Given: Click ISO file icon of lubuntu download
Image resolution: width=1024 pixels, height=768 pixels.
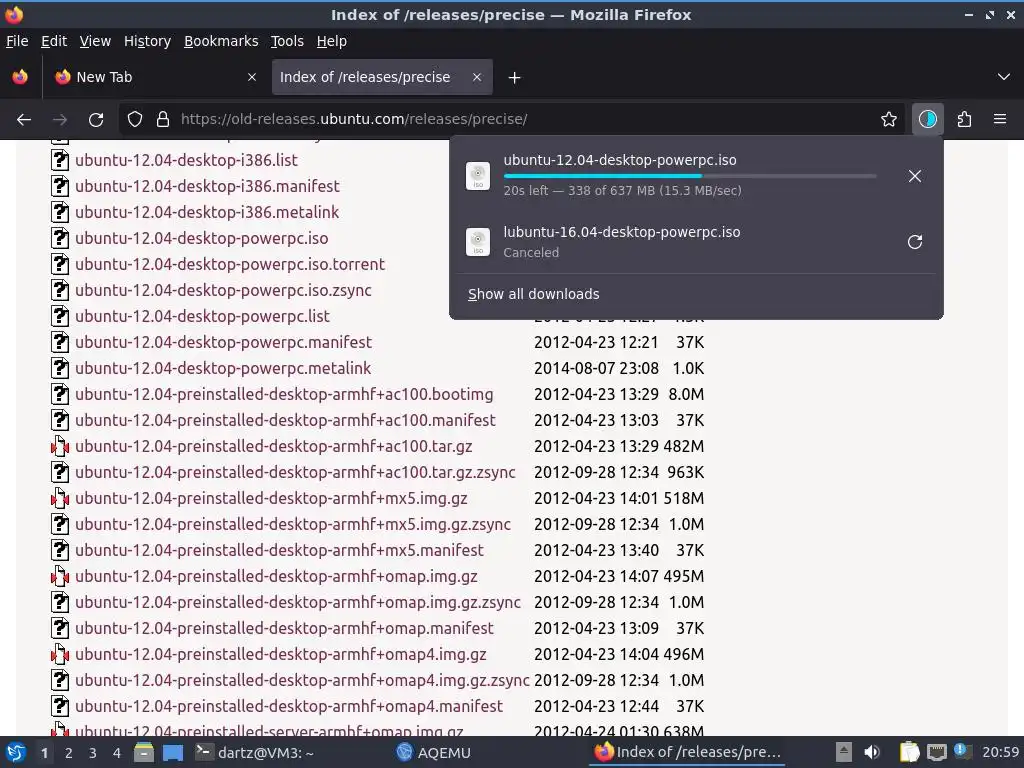Looking at the screenshot, I should click(478, 242).
